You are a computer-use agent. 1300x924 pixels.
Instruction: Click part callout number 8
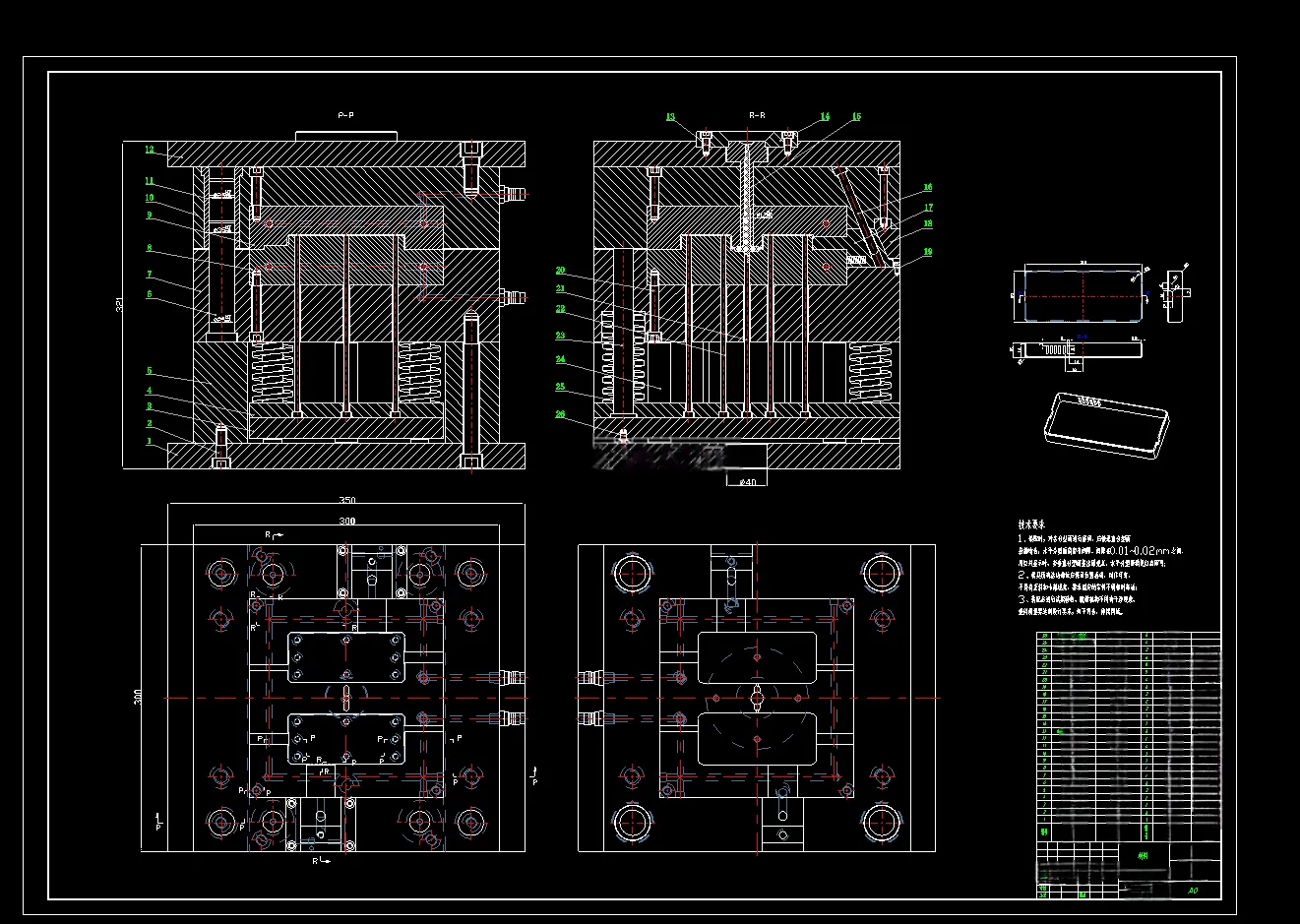(150, 248)
